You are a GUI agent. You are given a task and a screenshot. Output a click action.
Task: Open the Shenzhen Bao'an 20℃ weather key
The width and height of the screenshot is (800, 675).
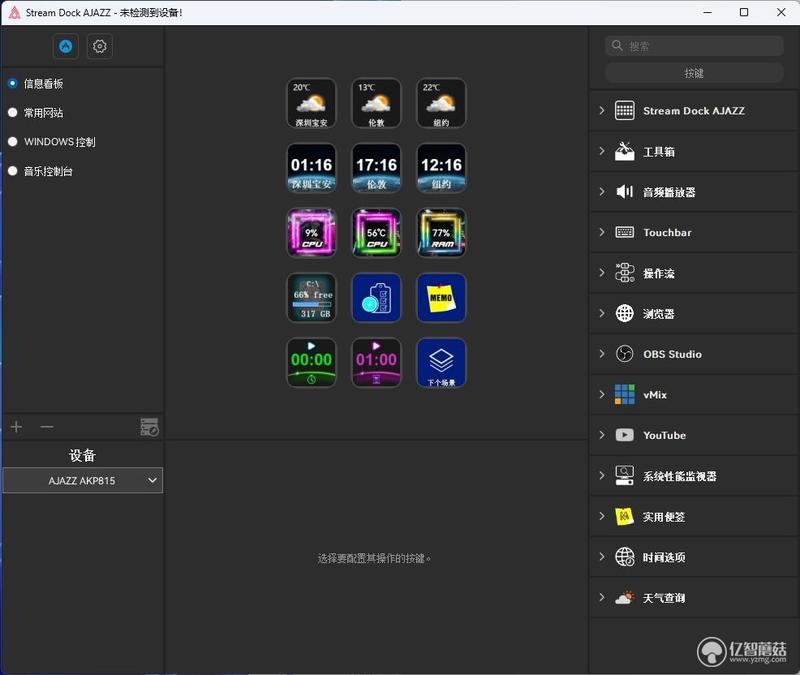[311, 103]
